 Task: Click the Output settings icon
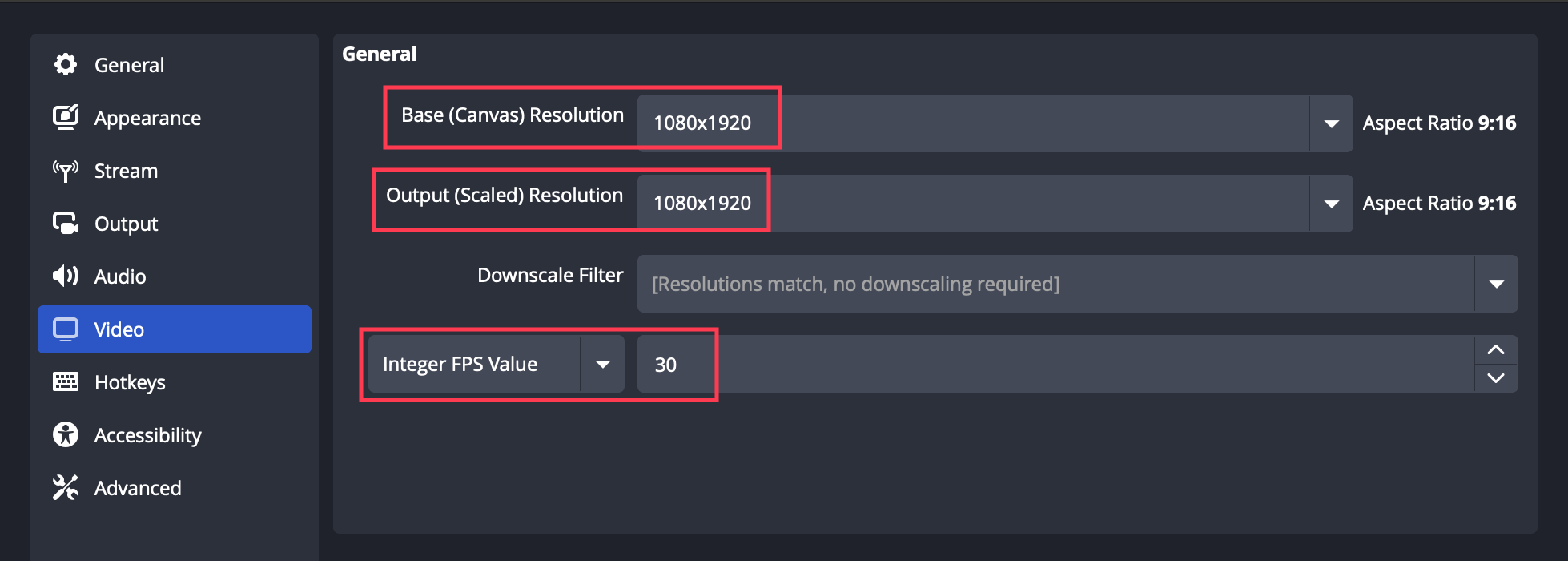(66, 223)
